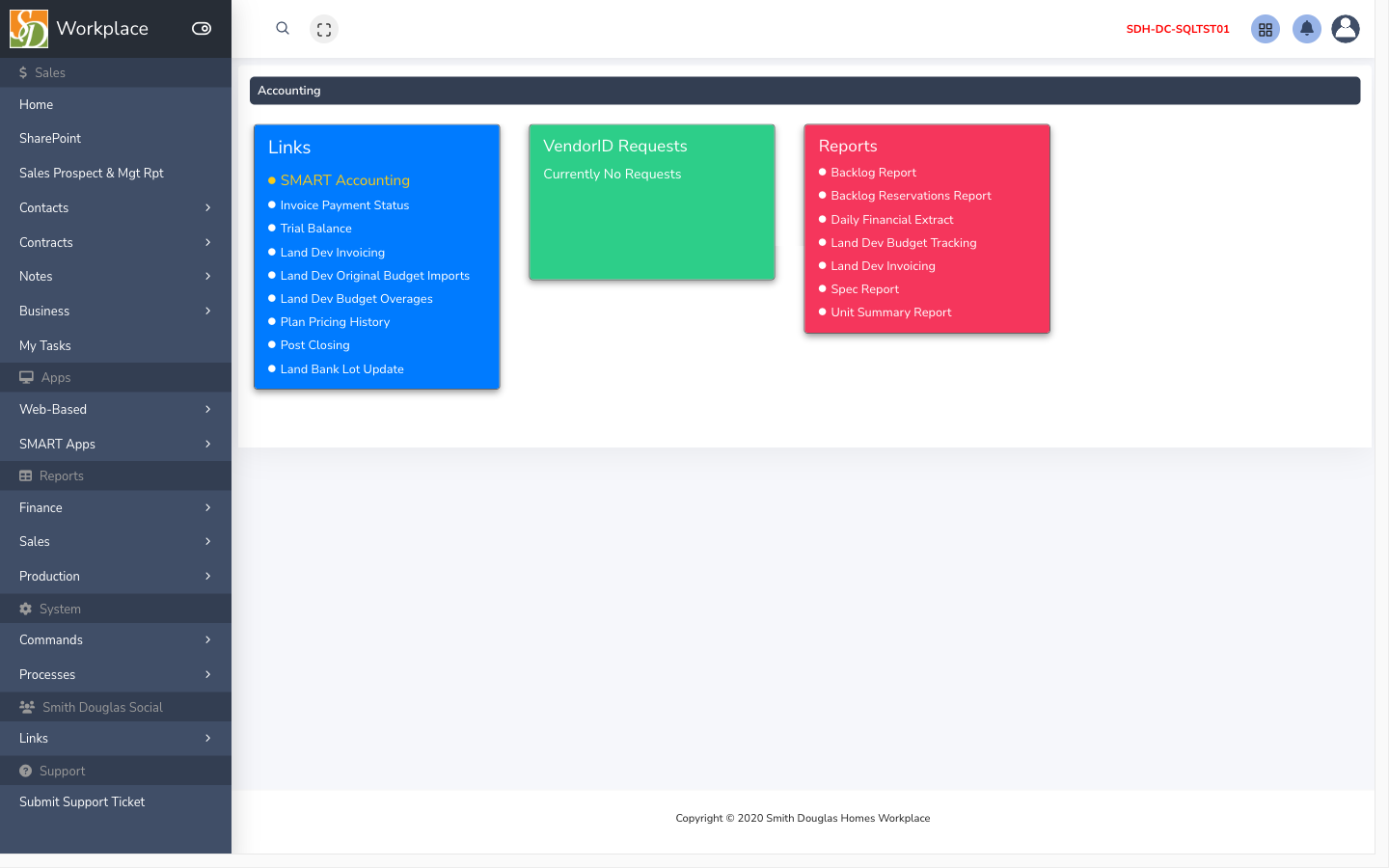Open the notifications bell

click(1307, 29)
